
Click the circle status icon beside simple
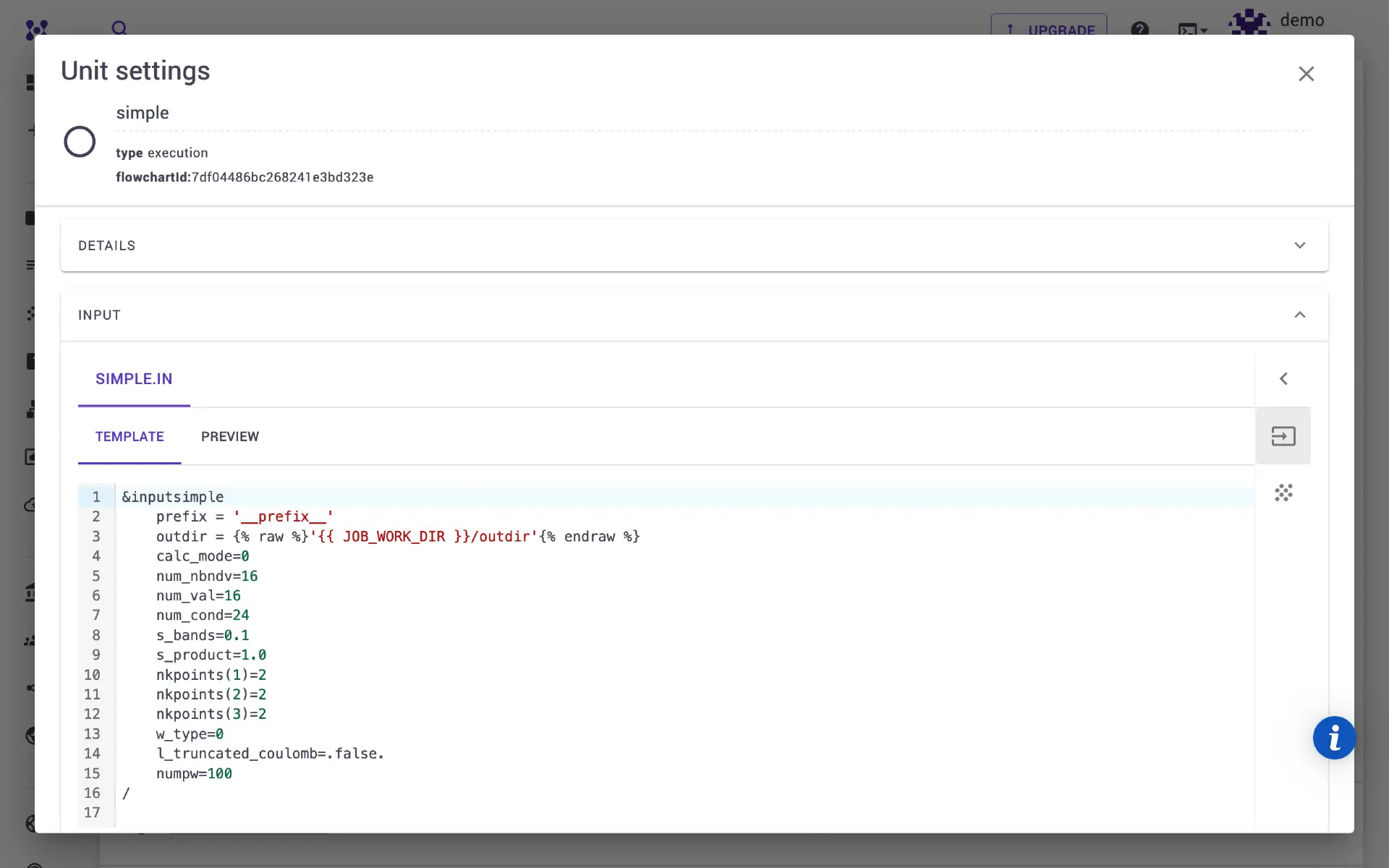coord(80,141)
